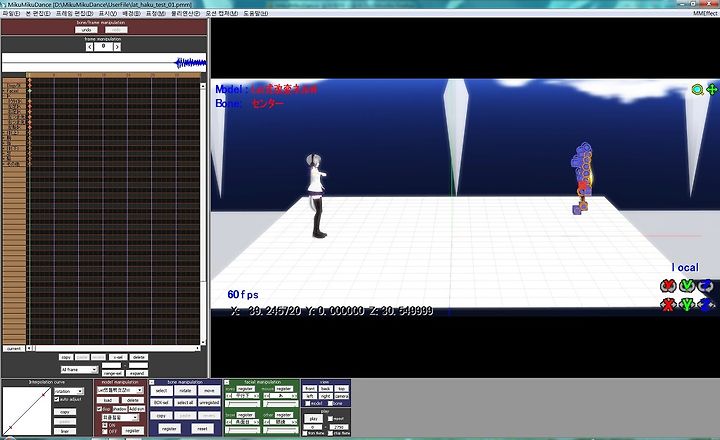Click the range-sel button
720x440 pixels.
click(x=112, y=373)
